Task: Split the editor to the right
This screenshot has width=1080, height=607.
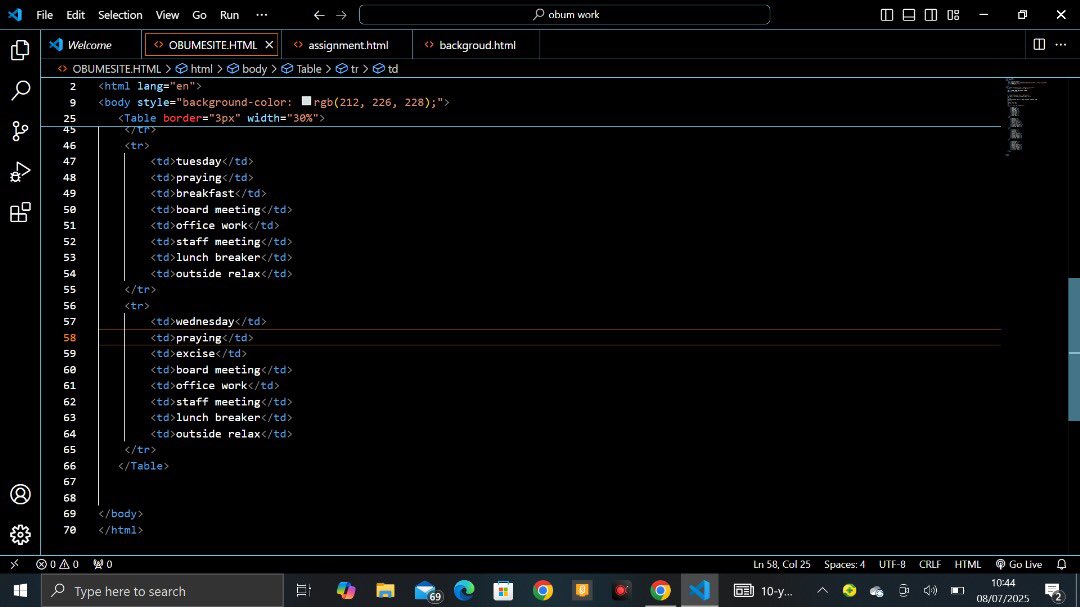Action: (1039, 44)
